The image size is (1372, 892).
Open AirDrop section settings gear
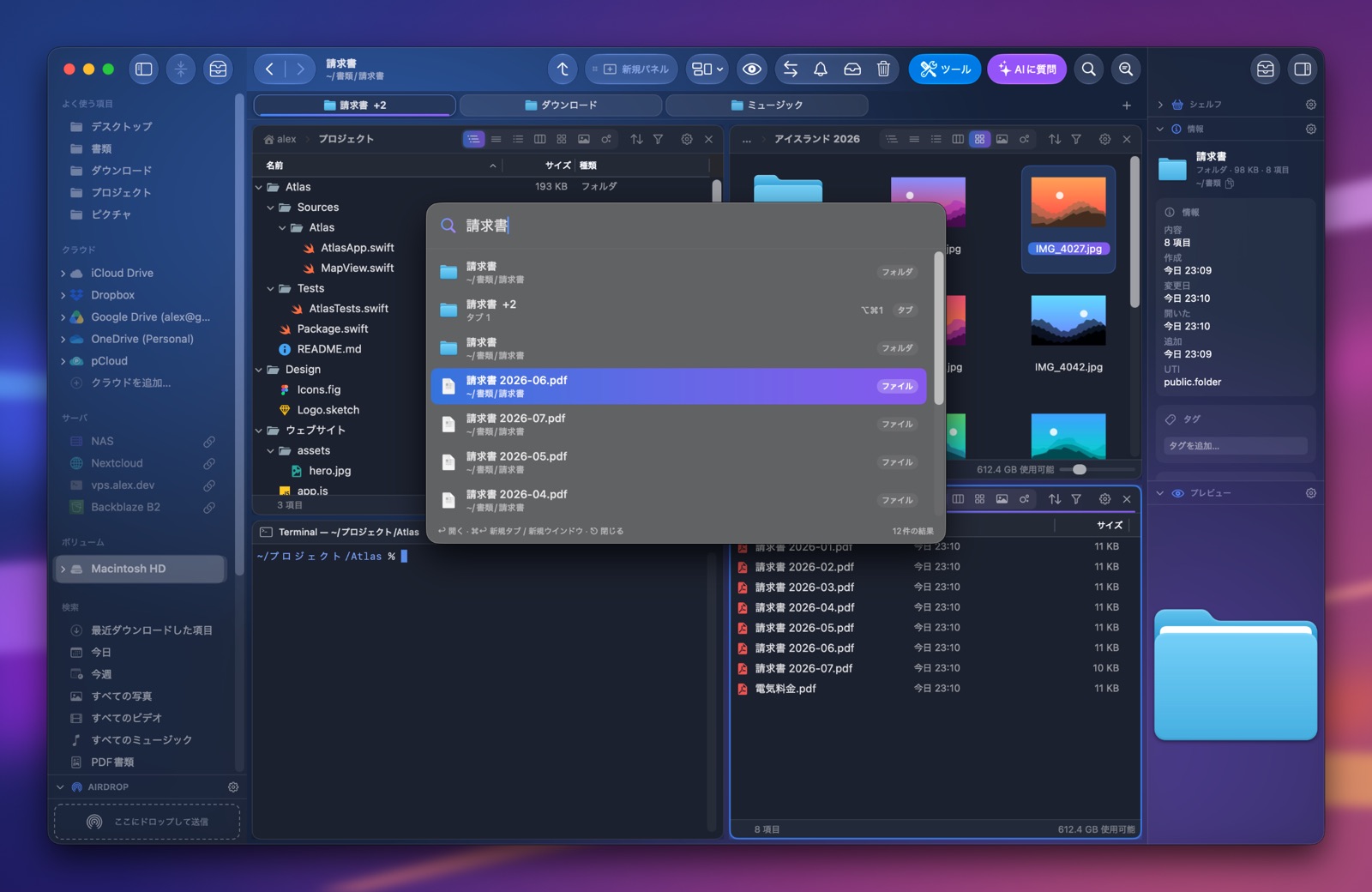233,787
